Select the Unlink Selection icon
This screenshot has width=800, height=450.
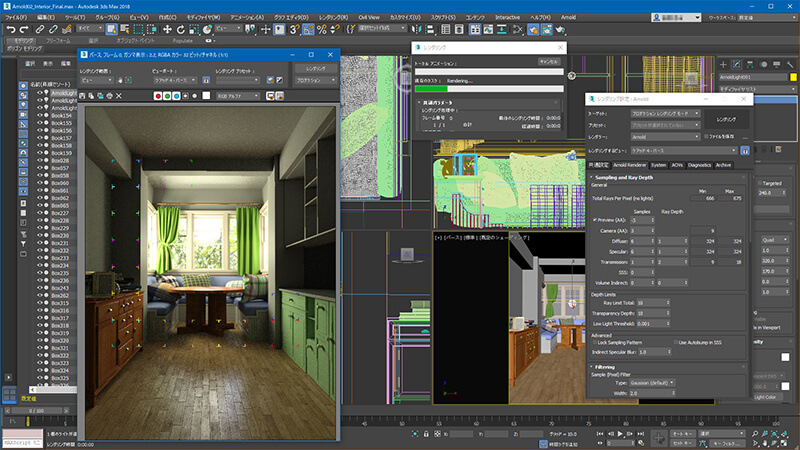pos(53,30)
